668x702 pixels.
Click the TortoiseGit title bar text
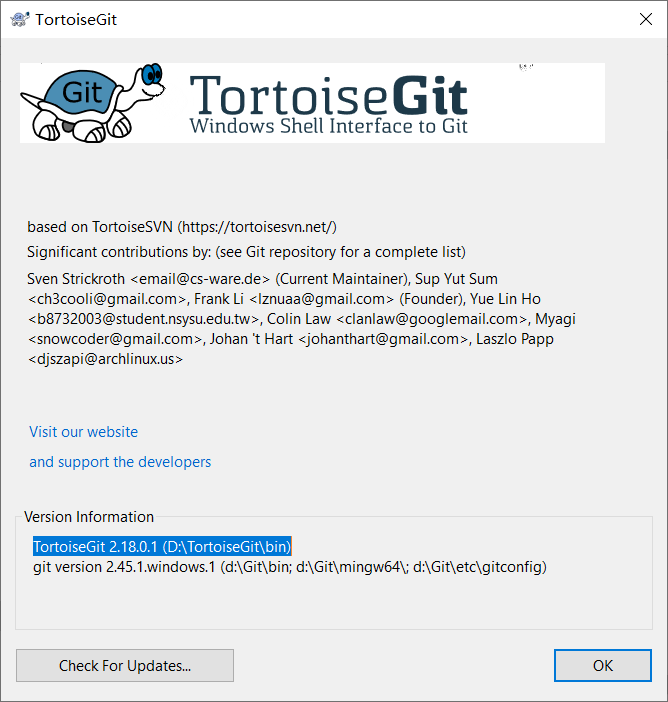[x=76, y=20]
